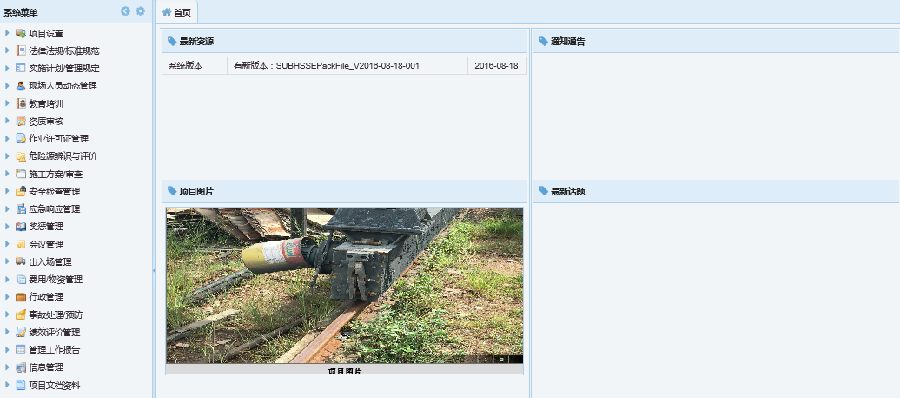This screenshot has width=900, height=398.
Task: Click the collapse arrow icon in 系统菜单 header
Action: (x=126, y=11)
